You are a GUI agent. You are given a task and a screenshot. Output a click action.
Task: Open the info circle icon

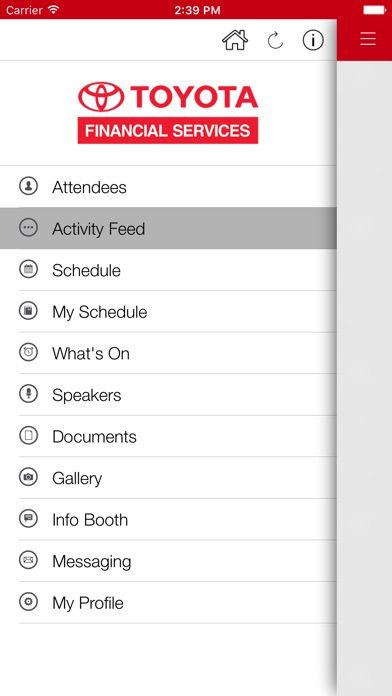pos(313,40)
